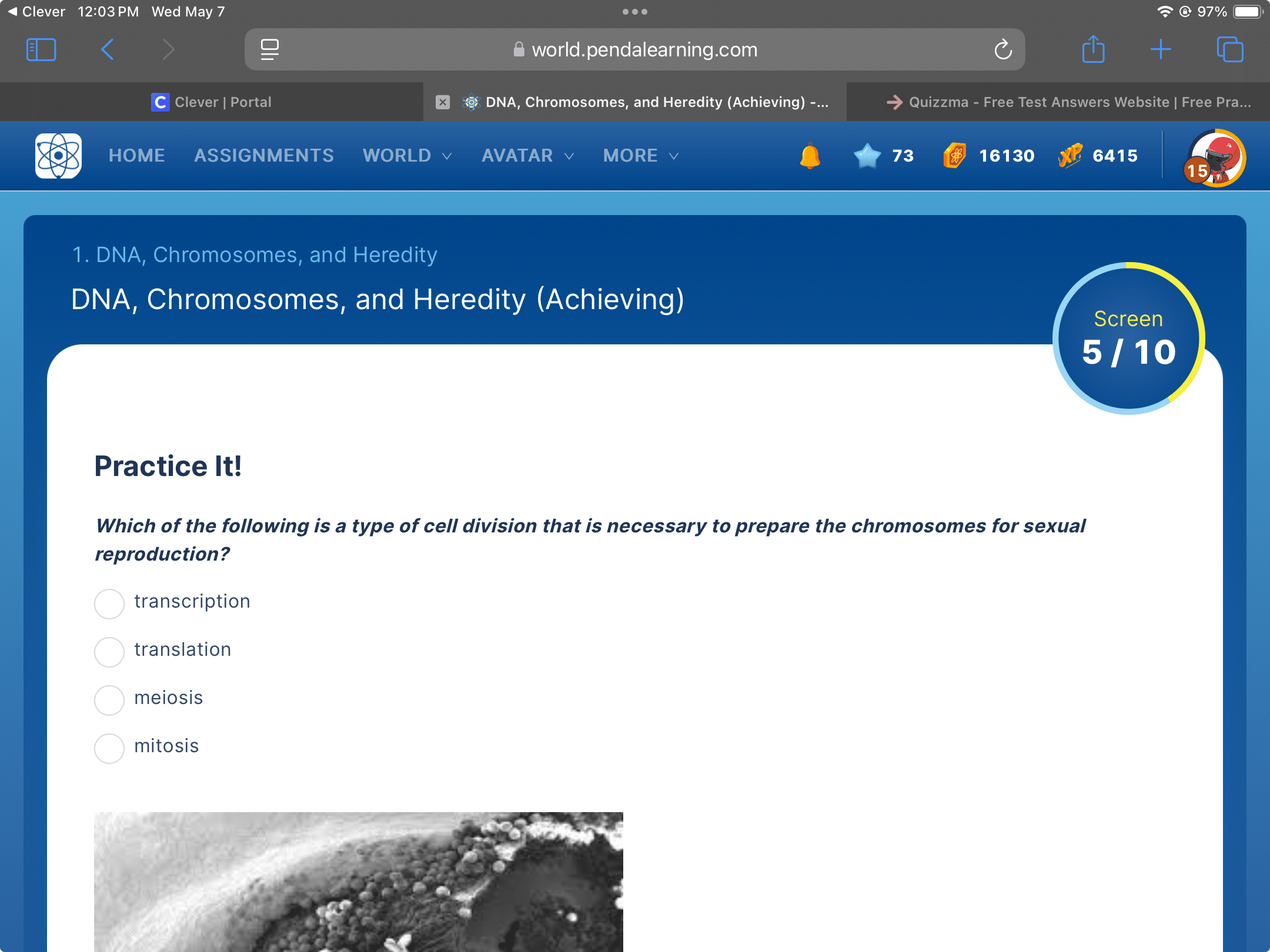Choose the meiosis radio button
The image size is (1270, 952).
(x=109, y=700)
